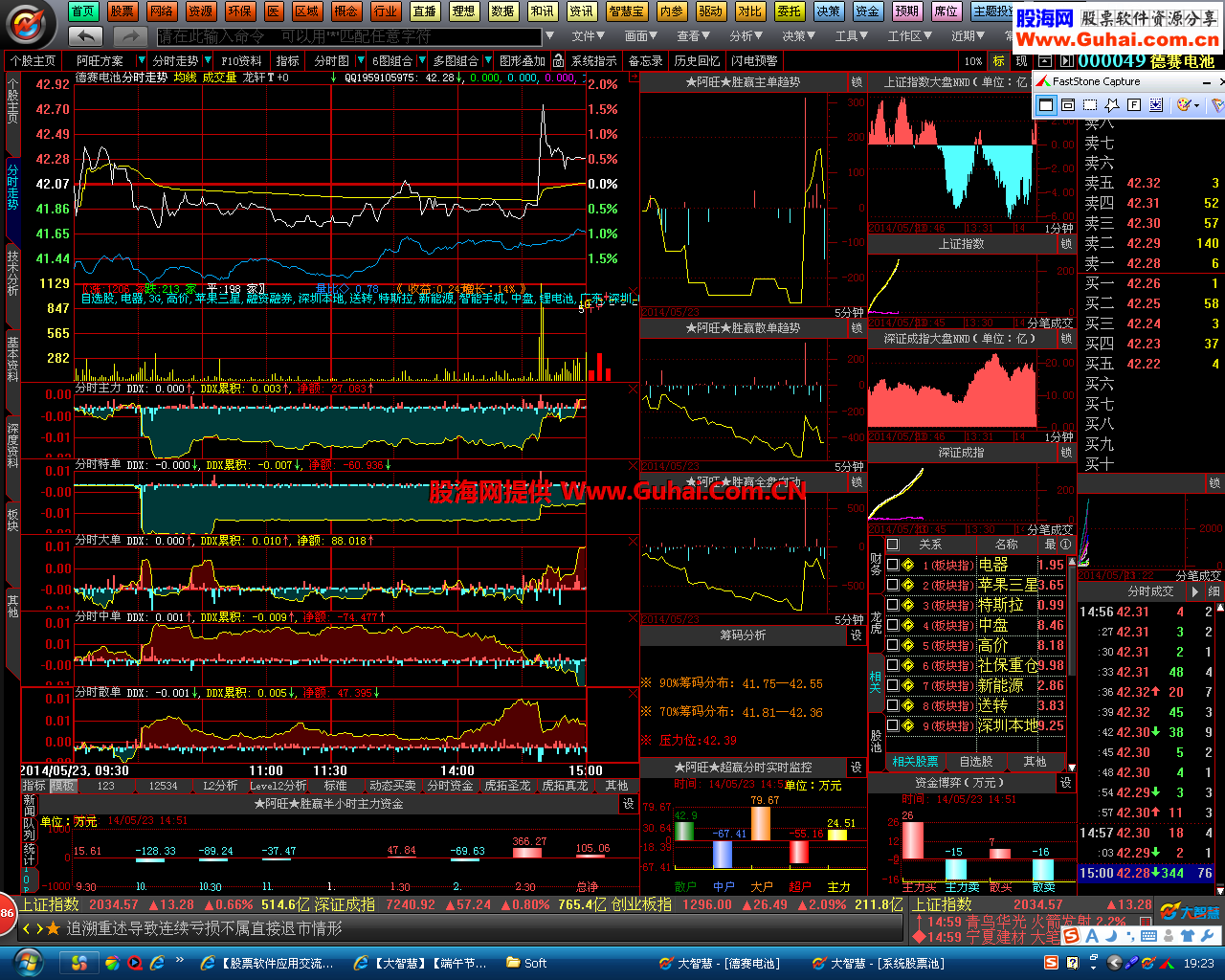This screenshot has width=1225, height=980.
Task: Select the 技术分析 vertical sidebar tab
Action: [x=12, y=272]
